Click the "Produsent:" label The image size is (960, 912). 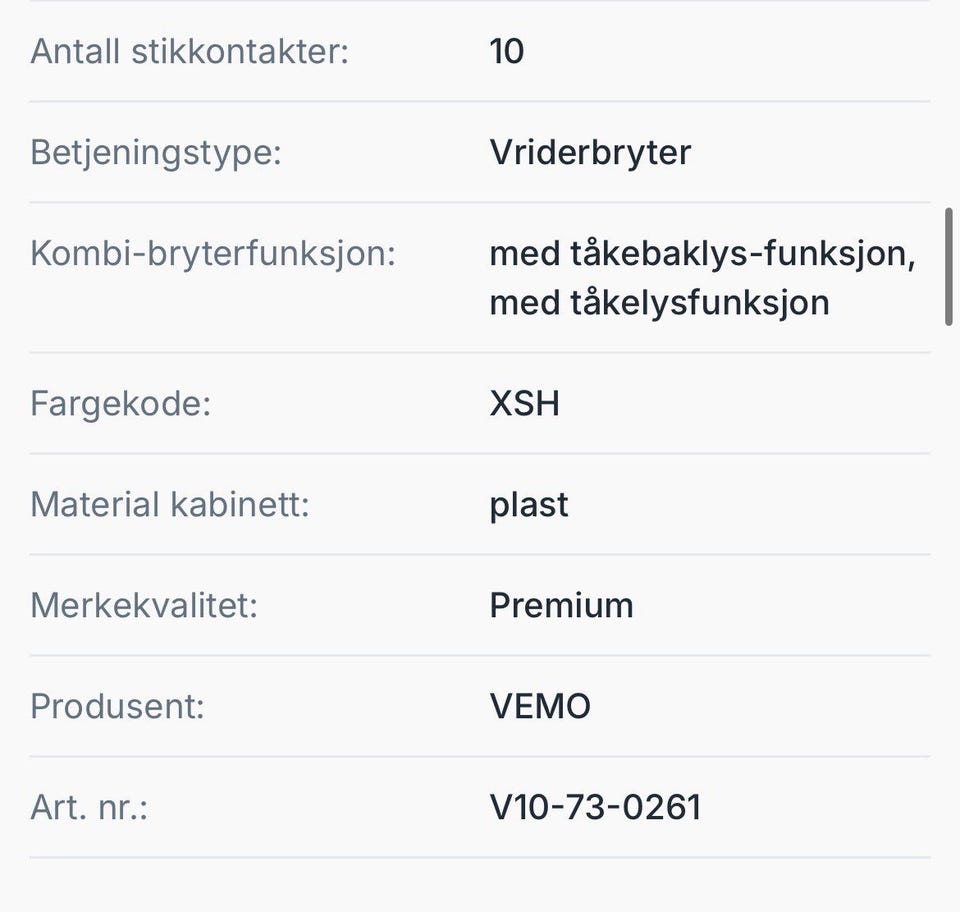pos(117,706)
